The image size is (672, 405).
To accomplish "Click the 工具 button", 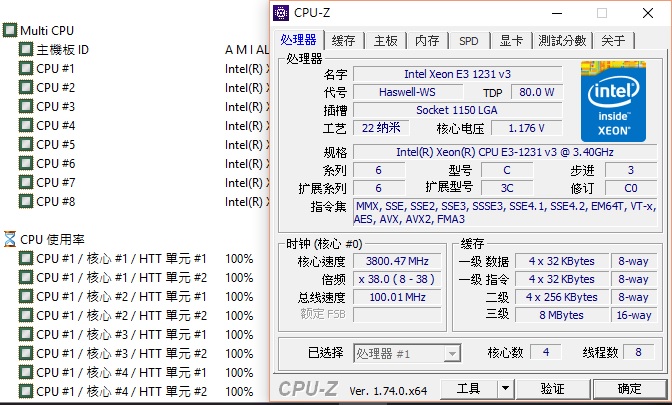I will [x=468, y=389].
